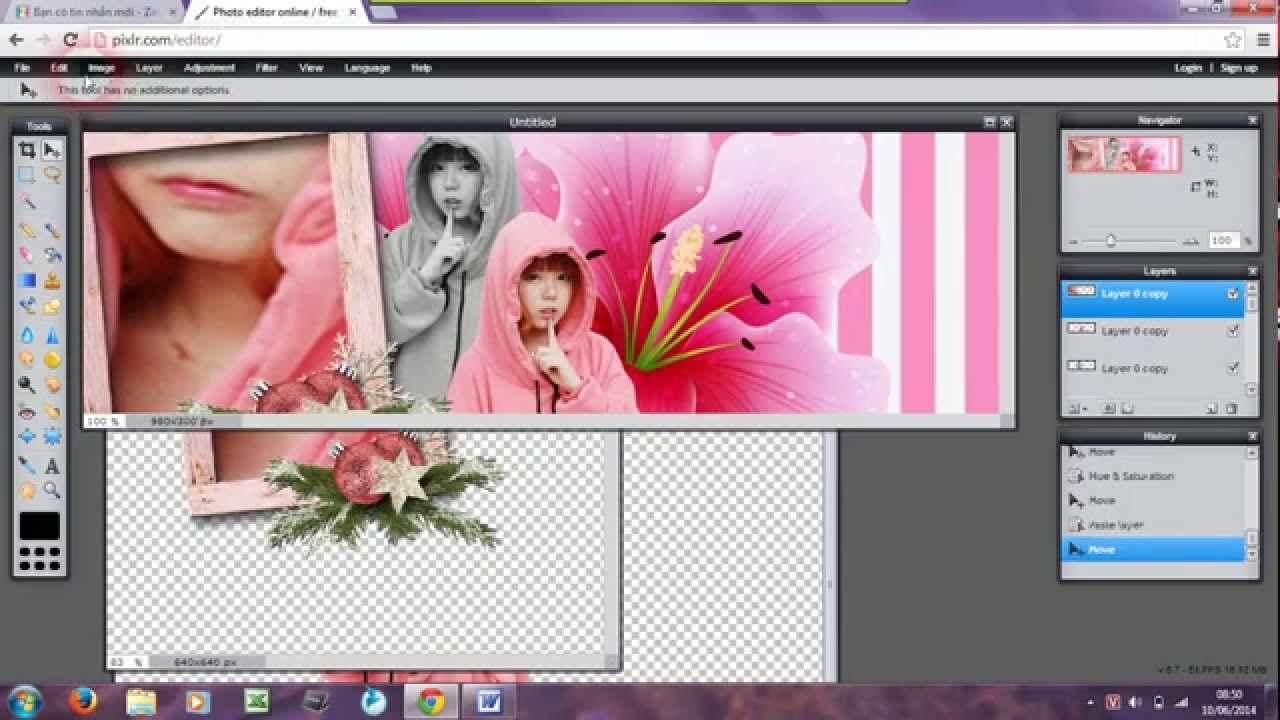Image resolution: width=1280 pixels, height=720 pixels.
Task: Activate the Type tool
Action: [52, 463]
